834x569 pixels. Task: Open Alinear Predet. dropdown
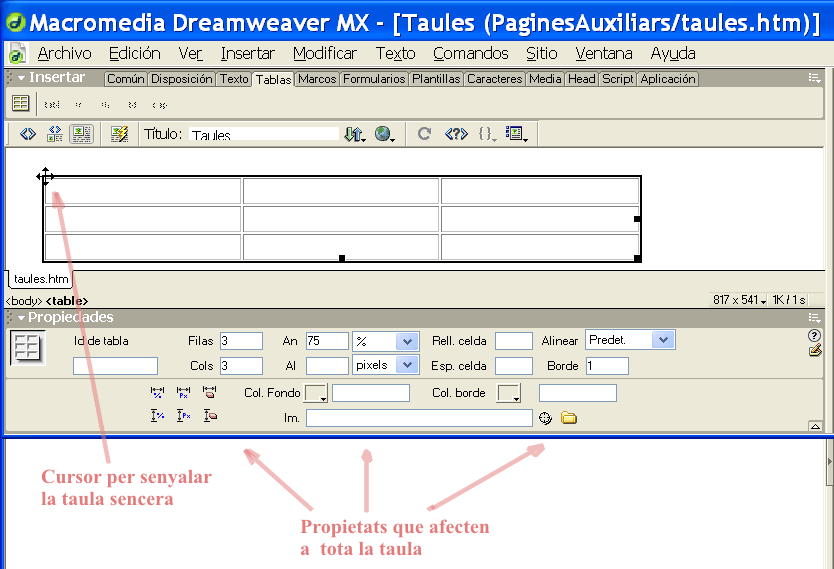tap(663, 339)
